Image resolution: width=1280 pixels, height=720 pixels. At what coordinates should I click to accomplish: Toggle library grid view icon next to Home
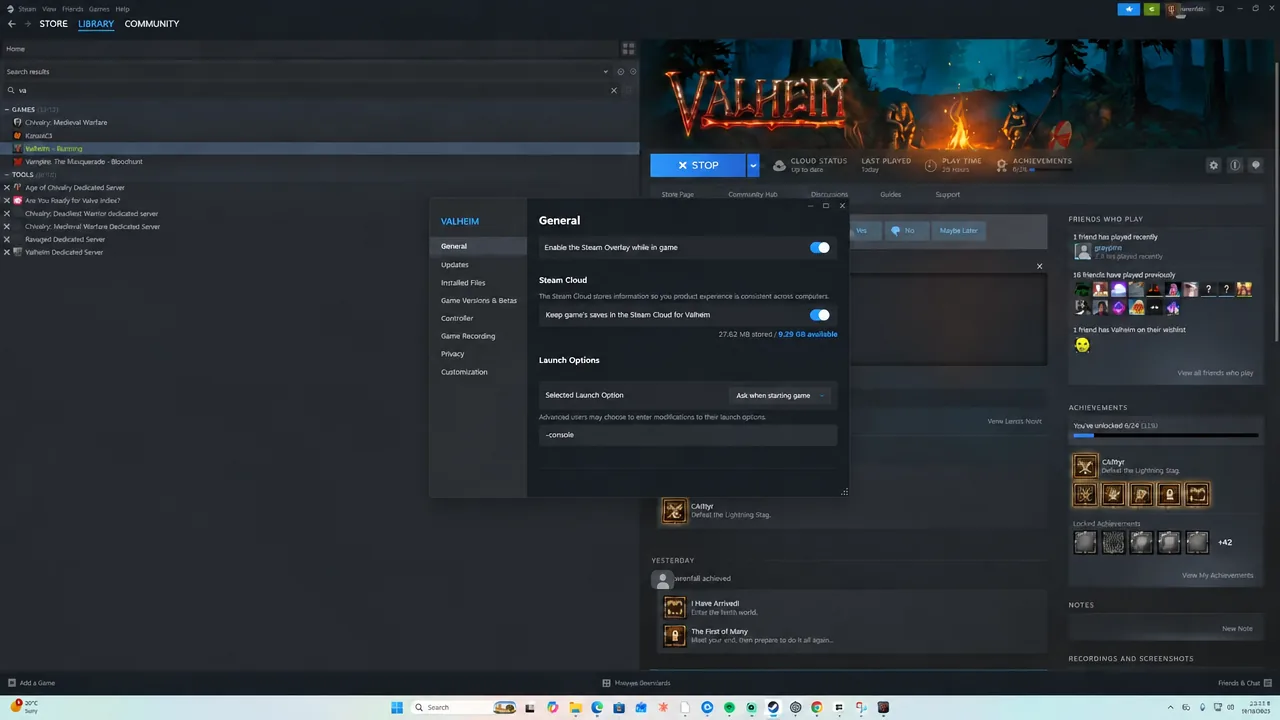pyautogui.click(x=629, y=48)
